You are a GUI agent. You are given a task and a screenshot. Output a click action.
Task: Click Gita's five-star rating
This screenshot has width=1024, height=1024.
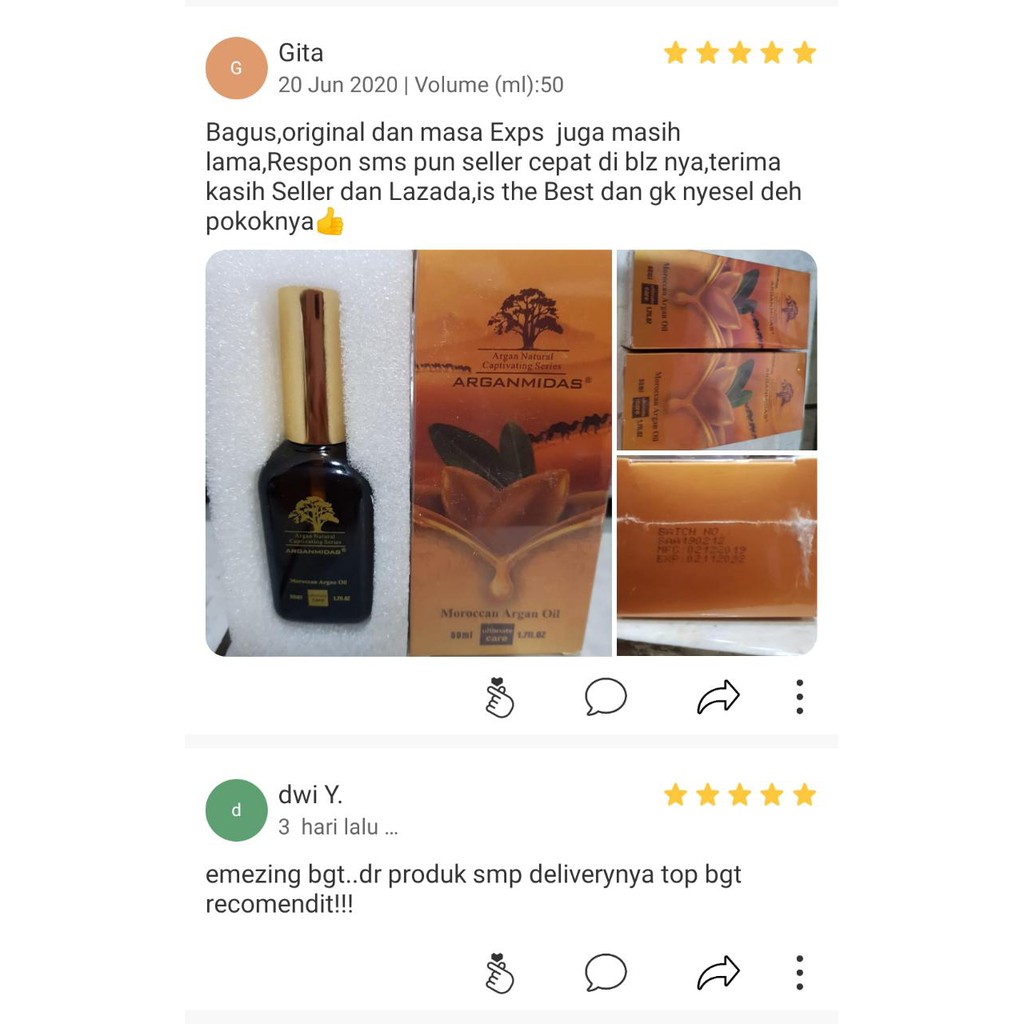[740, 53]
